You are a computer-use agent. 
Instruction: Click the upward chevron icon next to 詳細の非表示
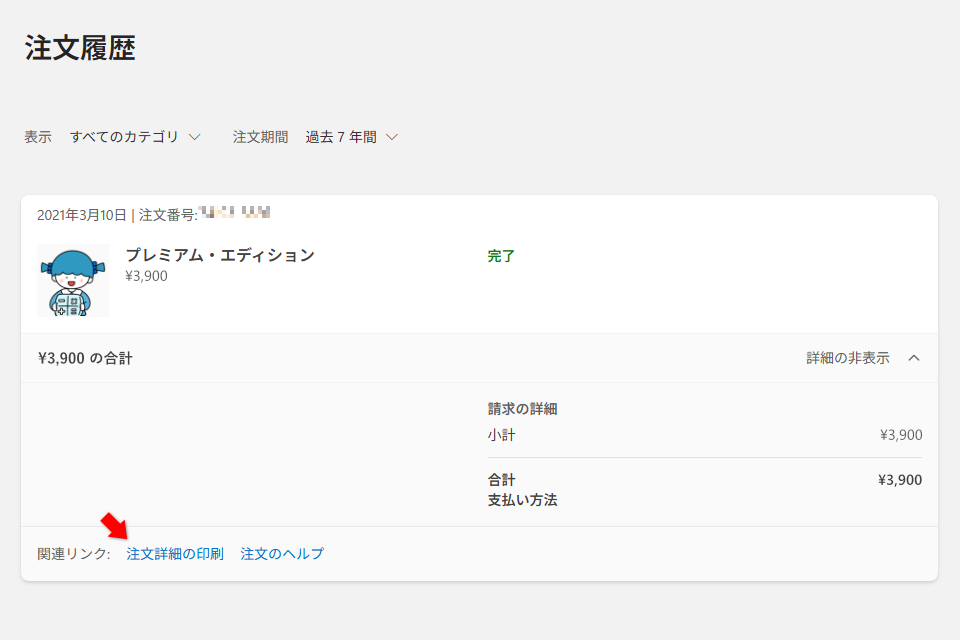pyautogui.click(x=913, y=358)
